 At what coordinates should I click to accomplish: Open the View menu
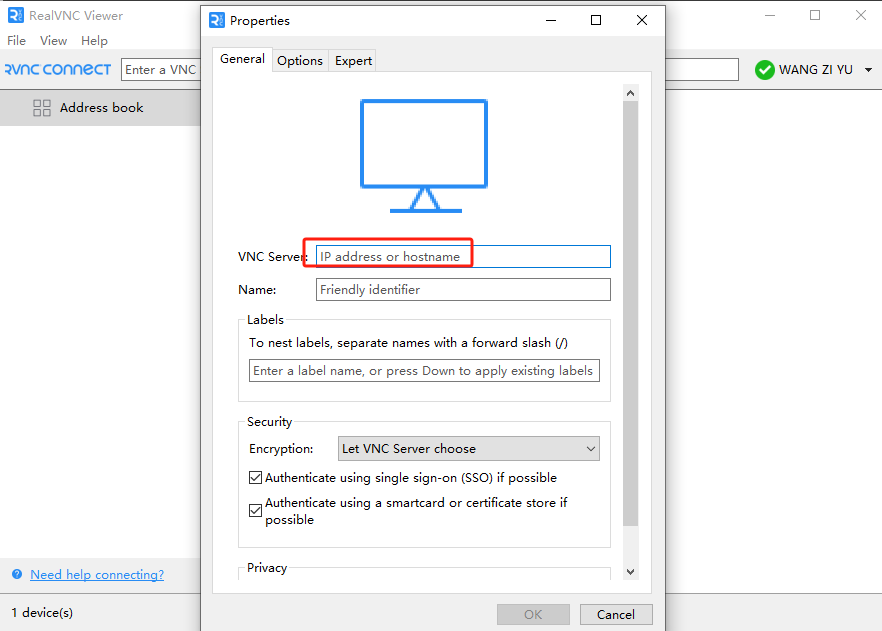click(x=53, y=40)
